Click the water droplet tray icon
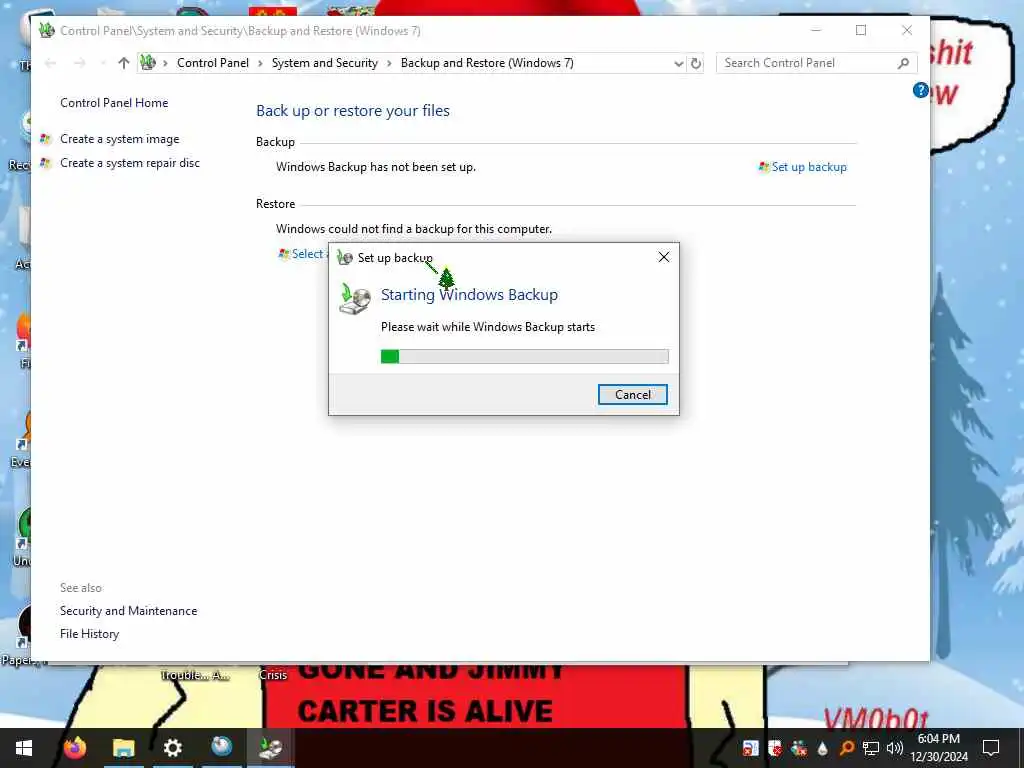The image size is (1024, 768). (x=823, y=748)
